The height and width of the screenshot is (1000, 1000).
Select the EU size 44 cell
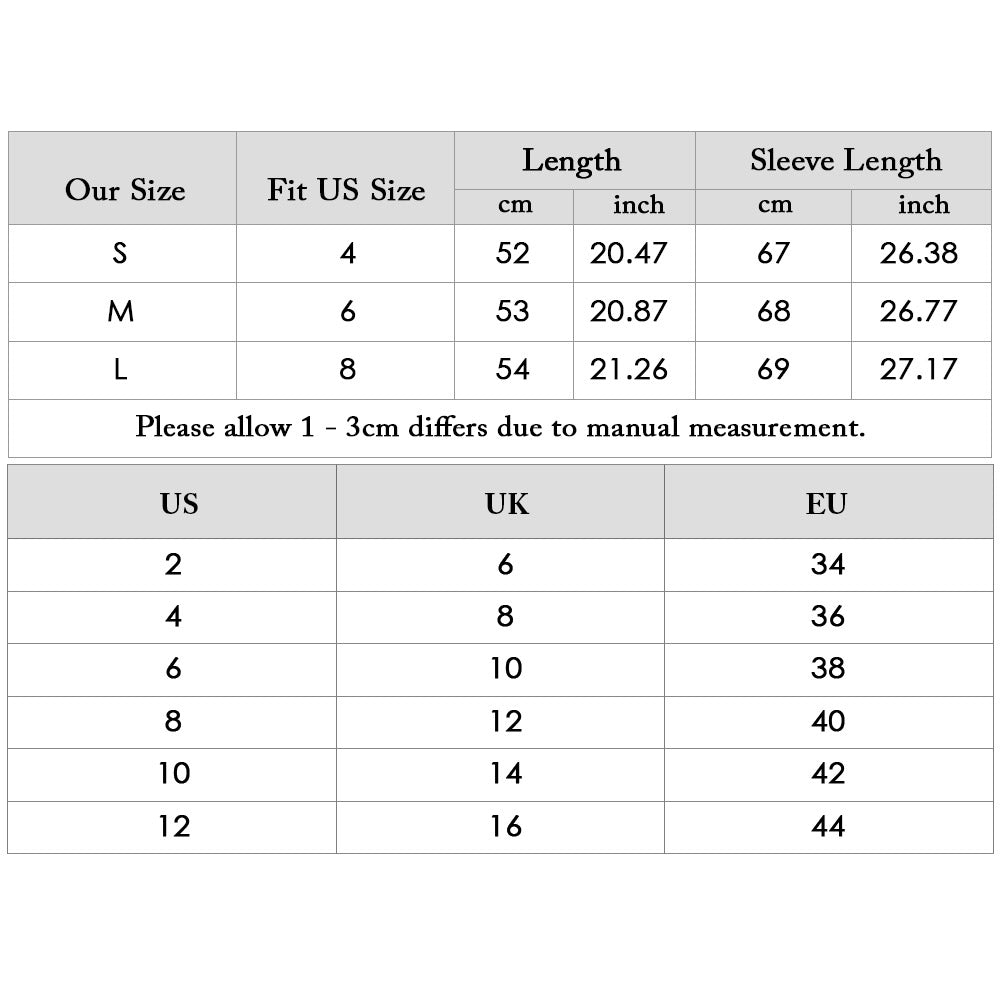pos(828,826)
